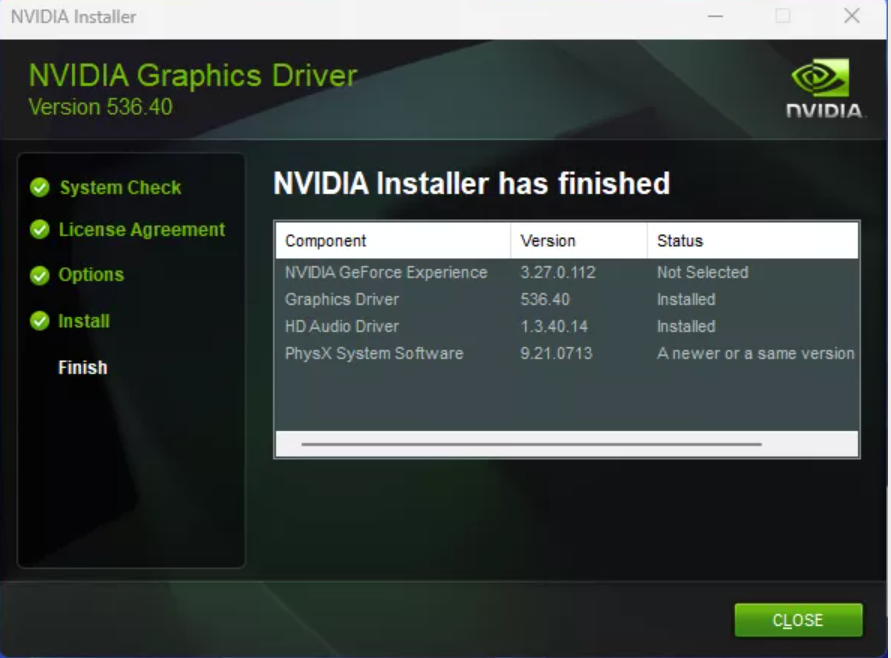Click the horizontal scrollbar under component table
Viewport: 891px width, 658px height.
[530, 444]
